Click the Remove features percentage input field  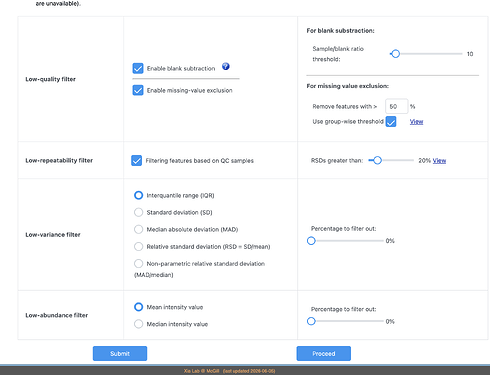click(x=396, y=106)
